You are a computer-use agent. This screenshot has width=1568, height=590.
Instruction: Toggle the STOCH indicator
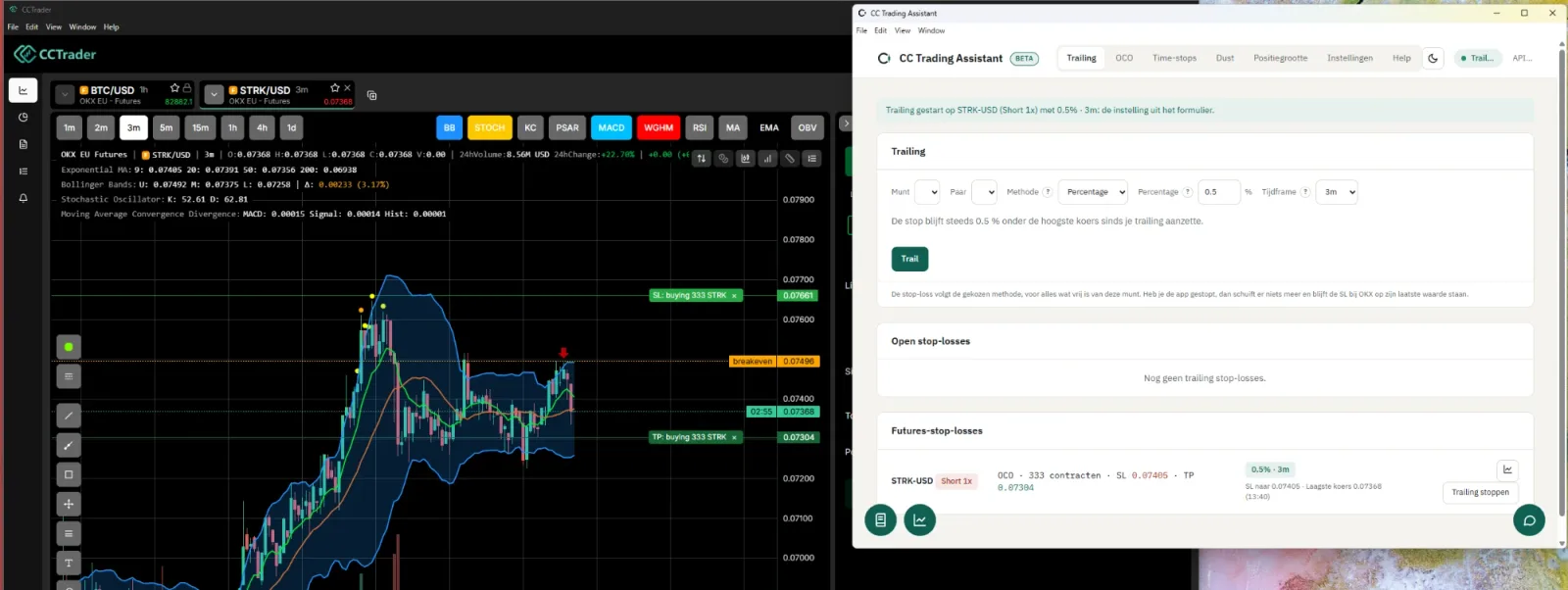point(490,127)
